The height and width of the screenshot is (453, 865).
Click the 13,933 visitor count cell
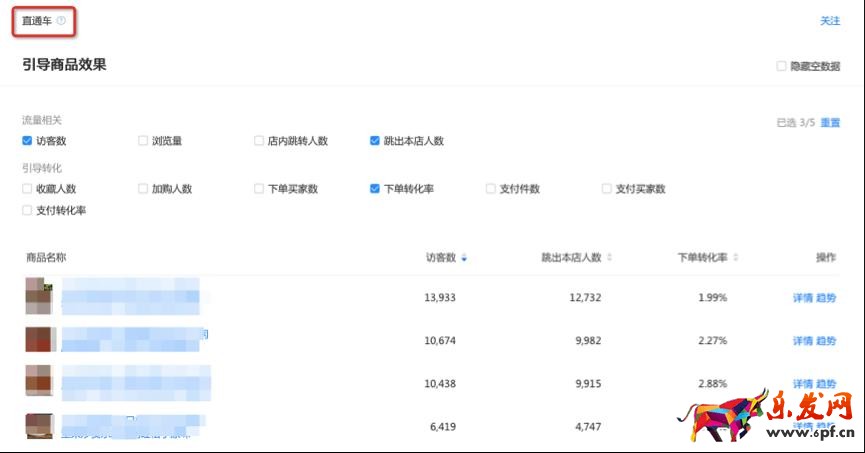pyautogui.click(x=440, y=297)
